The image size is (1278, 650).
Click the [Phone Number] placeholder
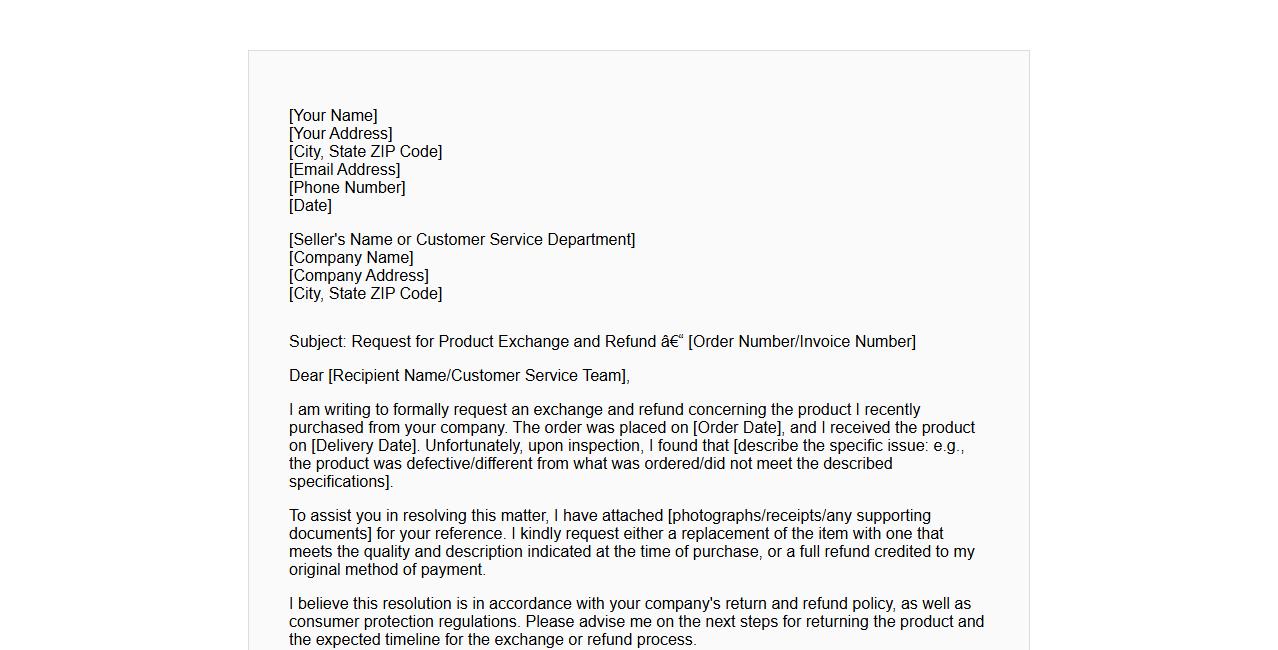[x=347, y=188]
